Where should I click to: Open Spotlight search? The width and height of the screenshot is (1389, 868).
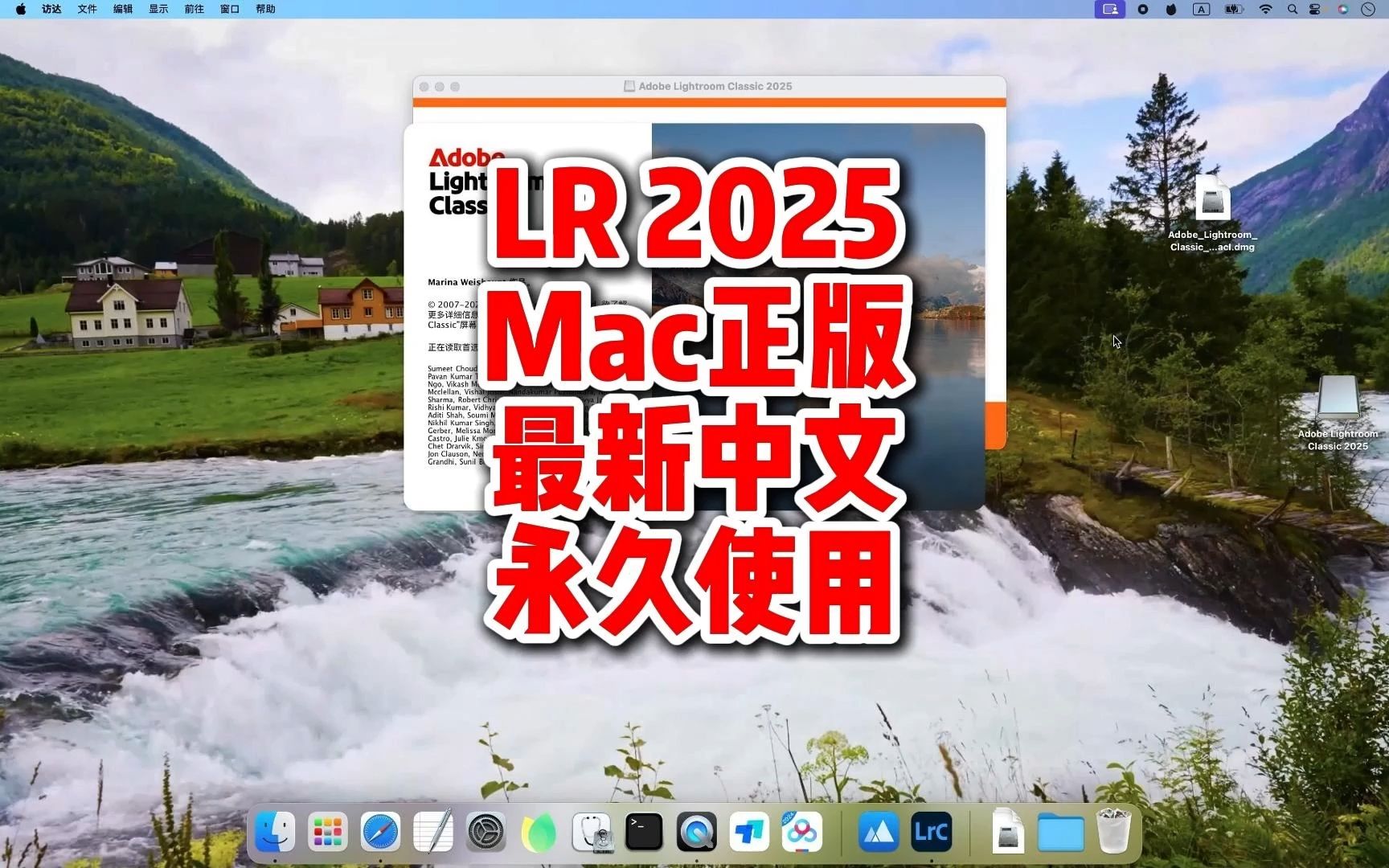click(1292, 9)
